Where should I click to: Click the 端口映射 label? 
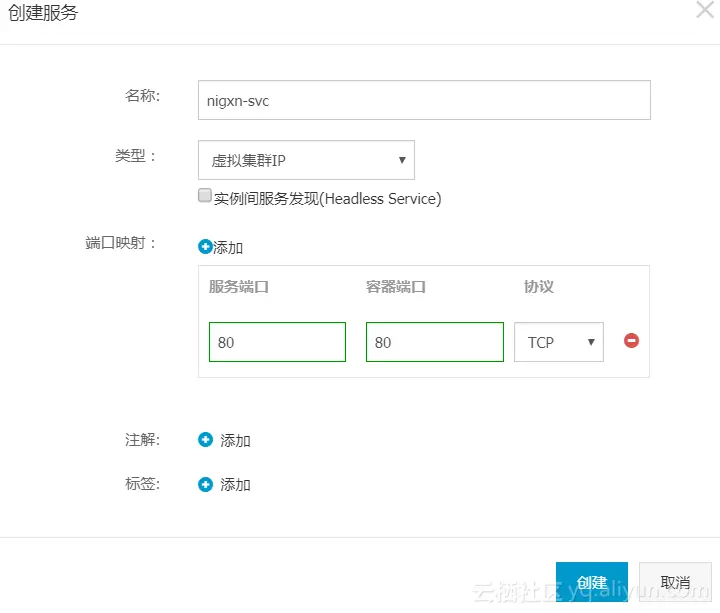point(120,242)
